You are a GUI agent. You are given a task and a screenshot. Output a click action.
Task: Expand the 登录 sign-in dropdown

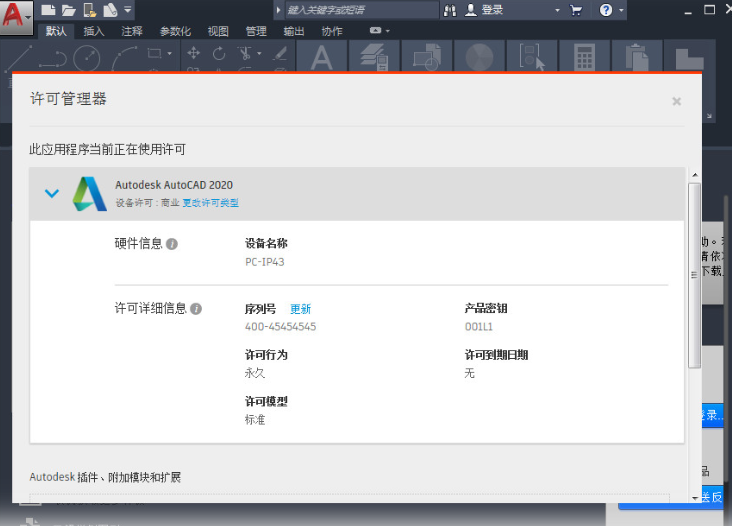tap(557, 10)
